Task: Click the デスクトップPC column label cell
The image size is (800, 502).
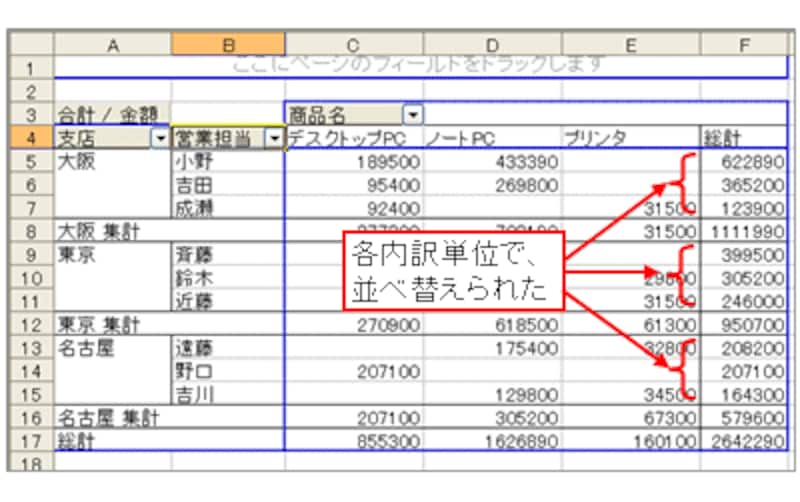Action: click(354, 139)
